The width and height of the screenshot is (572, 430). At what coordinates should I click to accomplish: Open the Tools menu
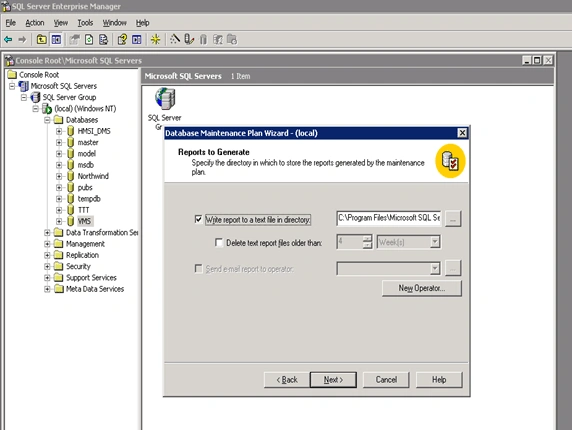(85, 23)
